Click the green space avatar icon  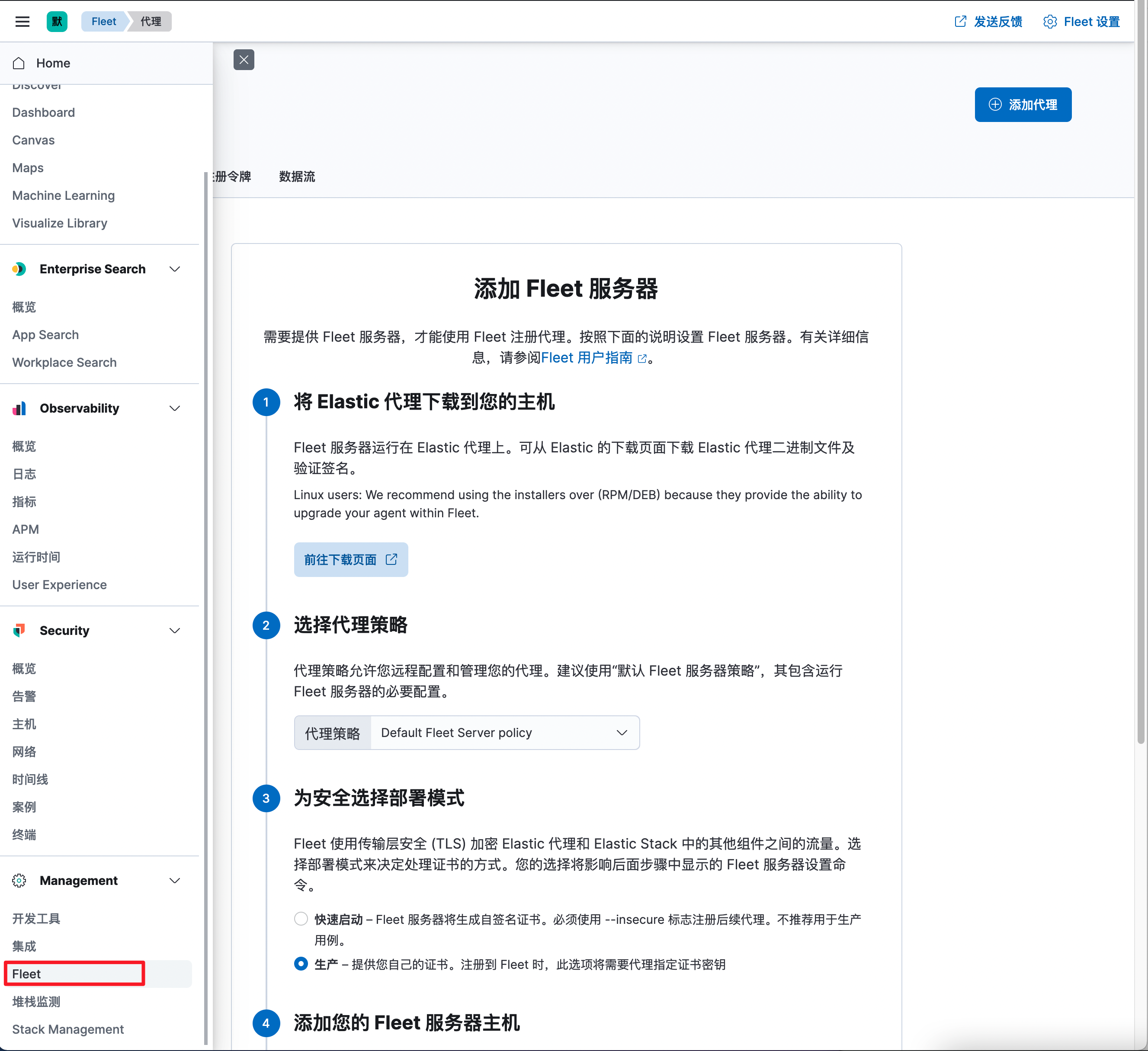57,22
